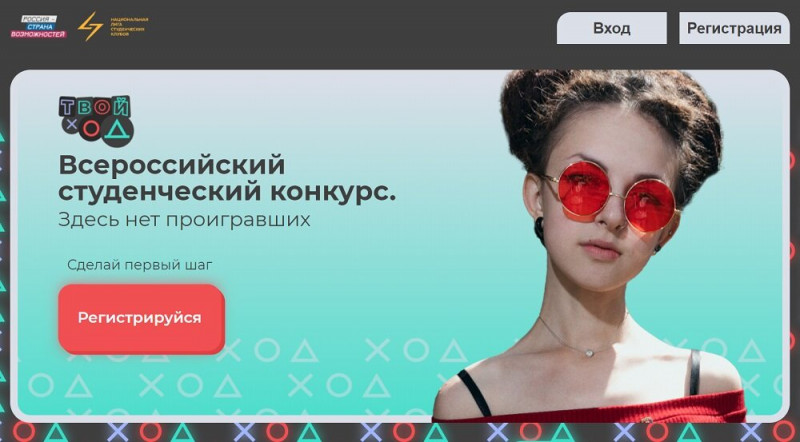Open the Национальная лига студенческих клубов caption

coord(129,27)
